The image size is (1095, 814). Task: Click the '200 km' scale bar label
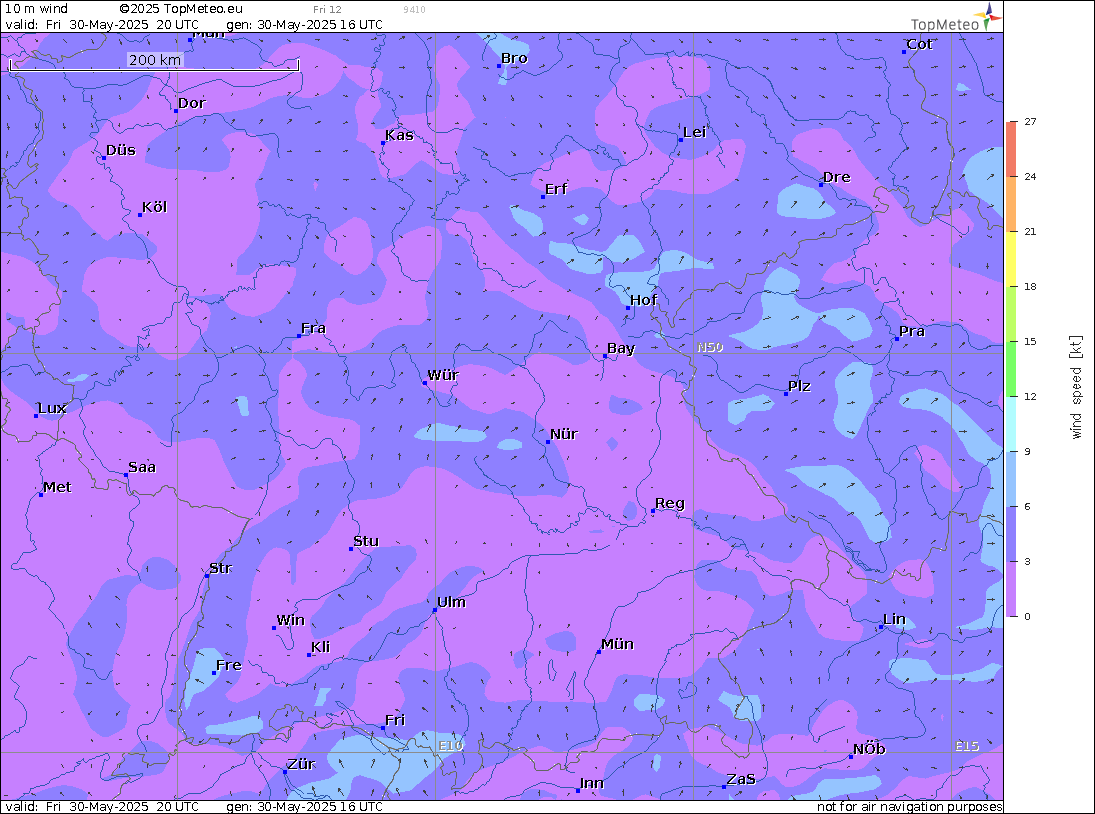pos(155,60)
